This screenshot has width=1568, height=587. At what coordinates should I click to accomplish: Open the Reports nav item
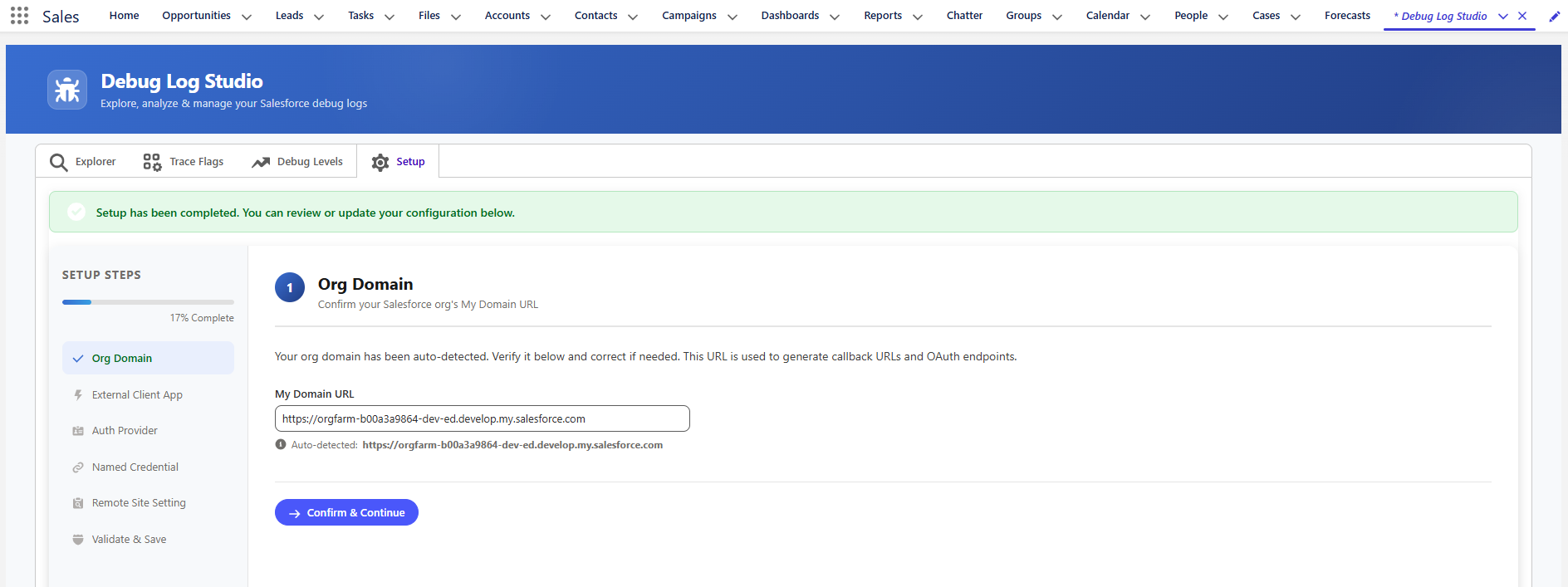(883, 16)
